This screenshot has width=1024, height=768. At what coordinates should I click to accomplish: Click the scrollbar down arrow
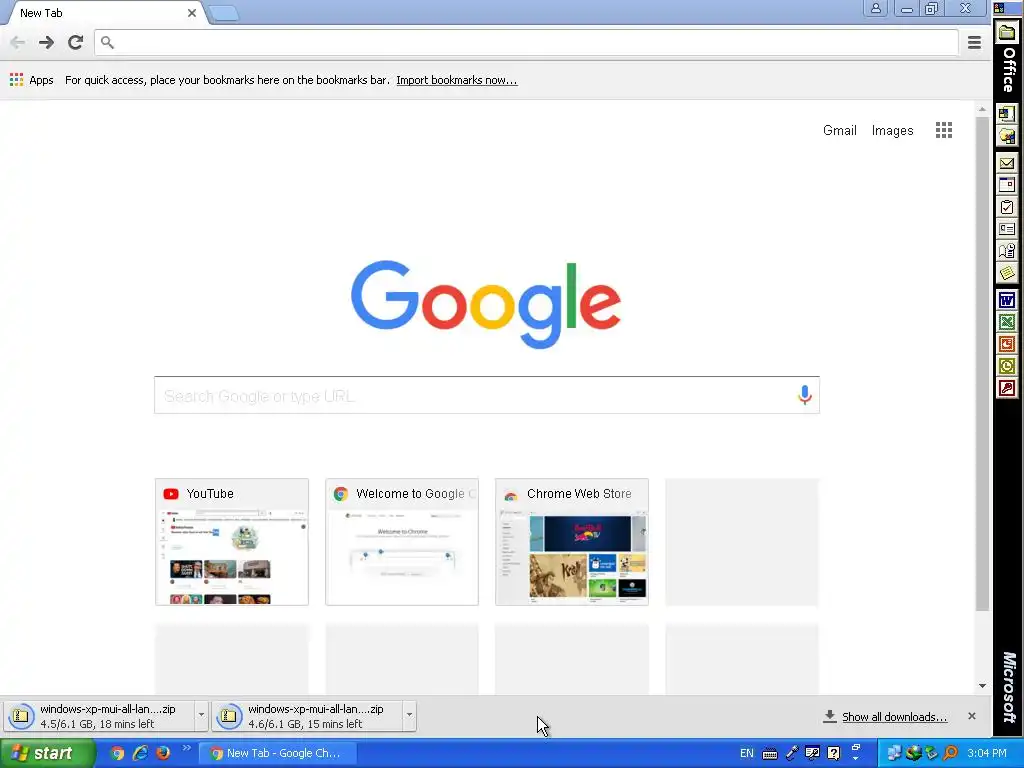(x=982, y=686)
